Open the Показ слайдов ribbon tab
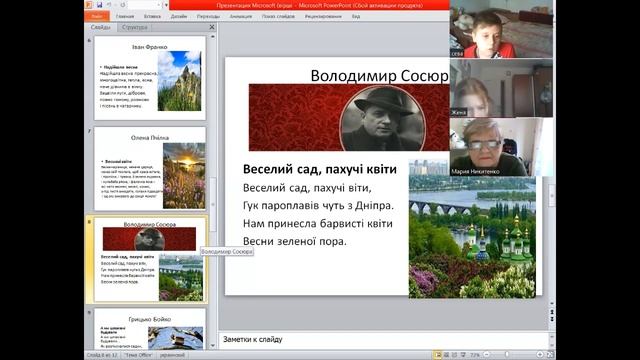The height and width of the screenshot is (360, 640). coord(278,16)
